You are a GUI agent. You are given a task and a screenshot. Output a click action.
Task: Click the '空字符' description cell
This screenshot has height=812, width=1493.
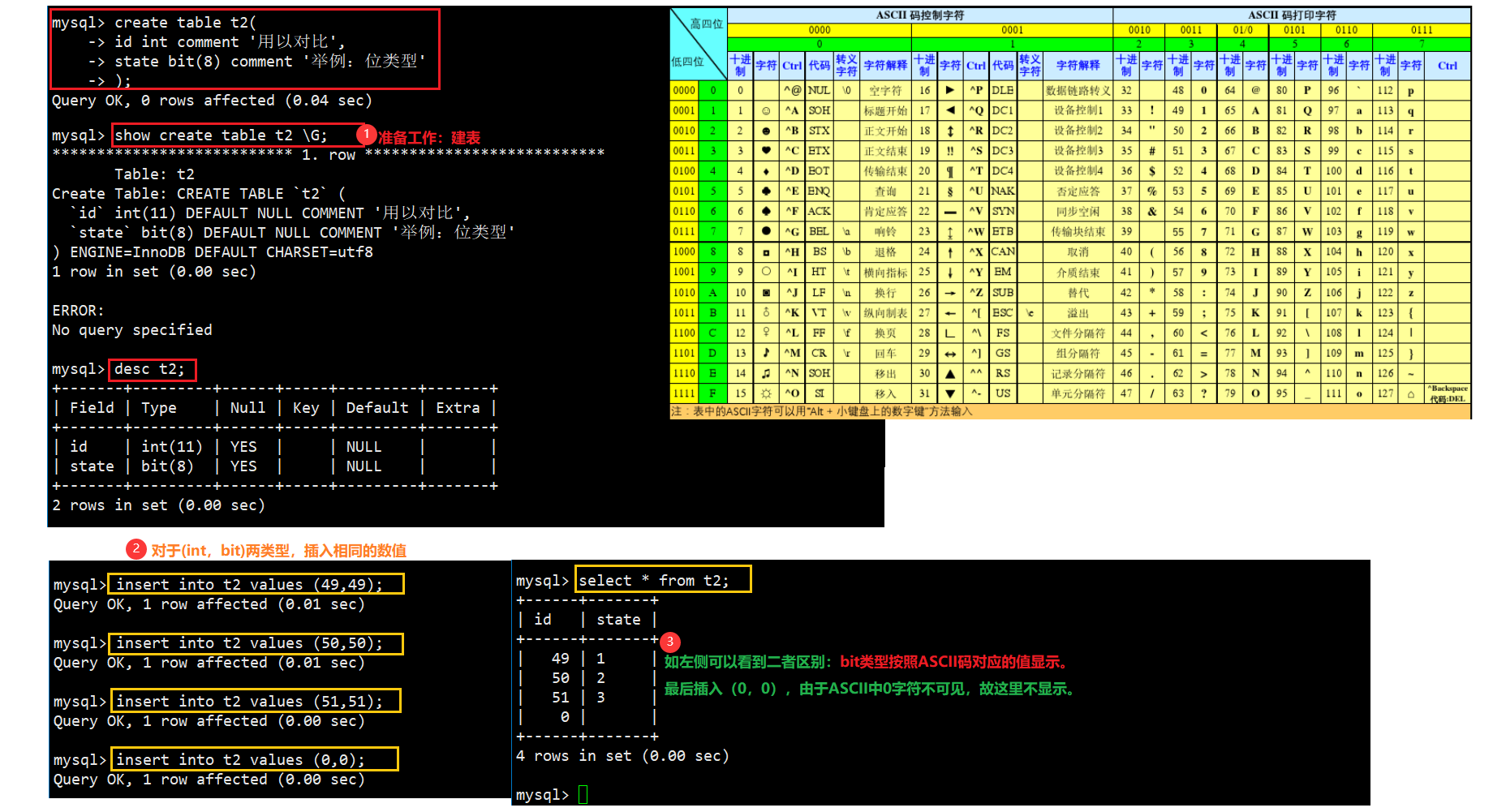885,91
